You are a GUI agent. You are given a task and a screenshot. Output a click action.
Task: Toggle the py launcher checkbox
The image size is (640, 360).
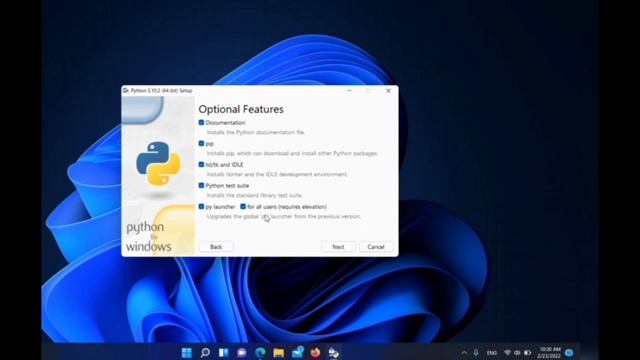click(x=201, y=207)
